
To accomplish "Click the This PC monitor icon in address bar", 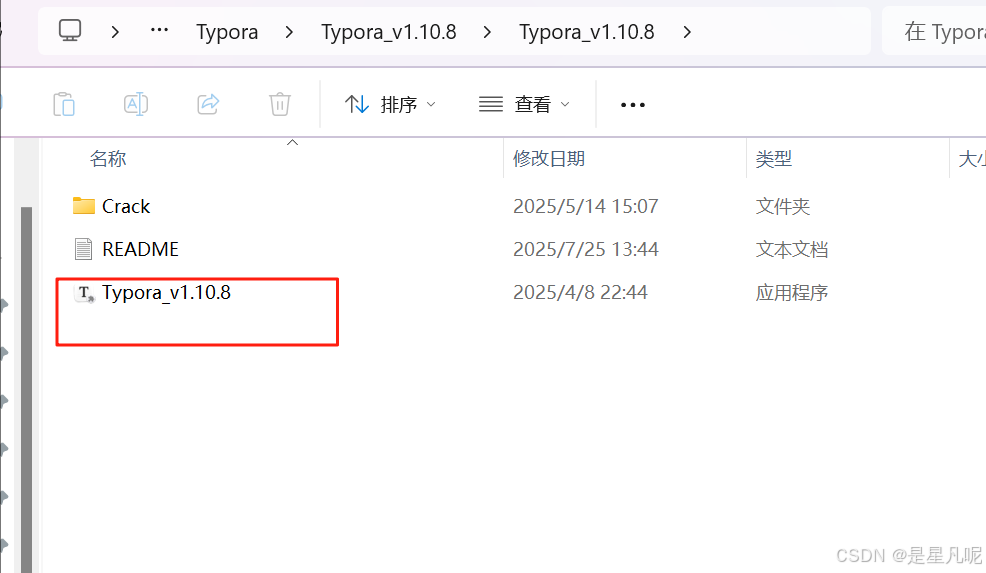I will (x=70, y=30).
